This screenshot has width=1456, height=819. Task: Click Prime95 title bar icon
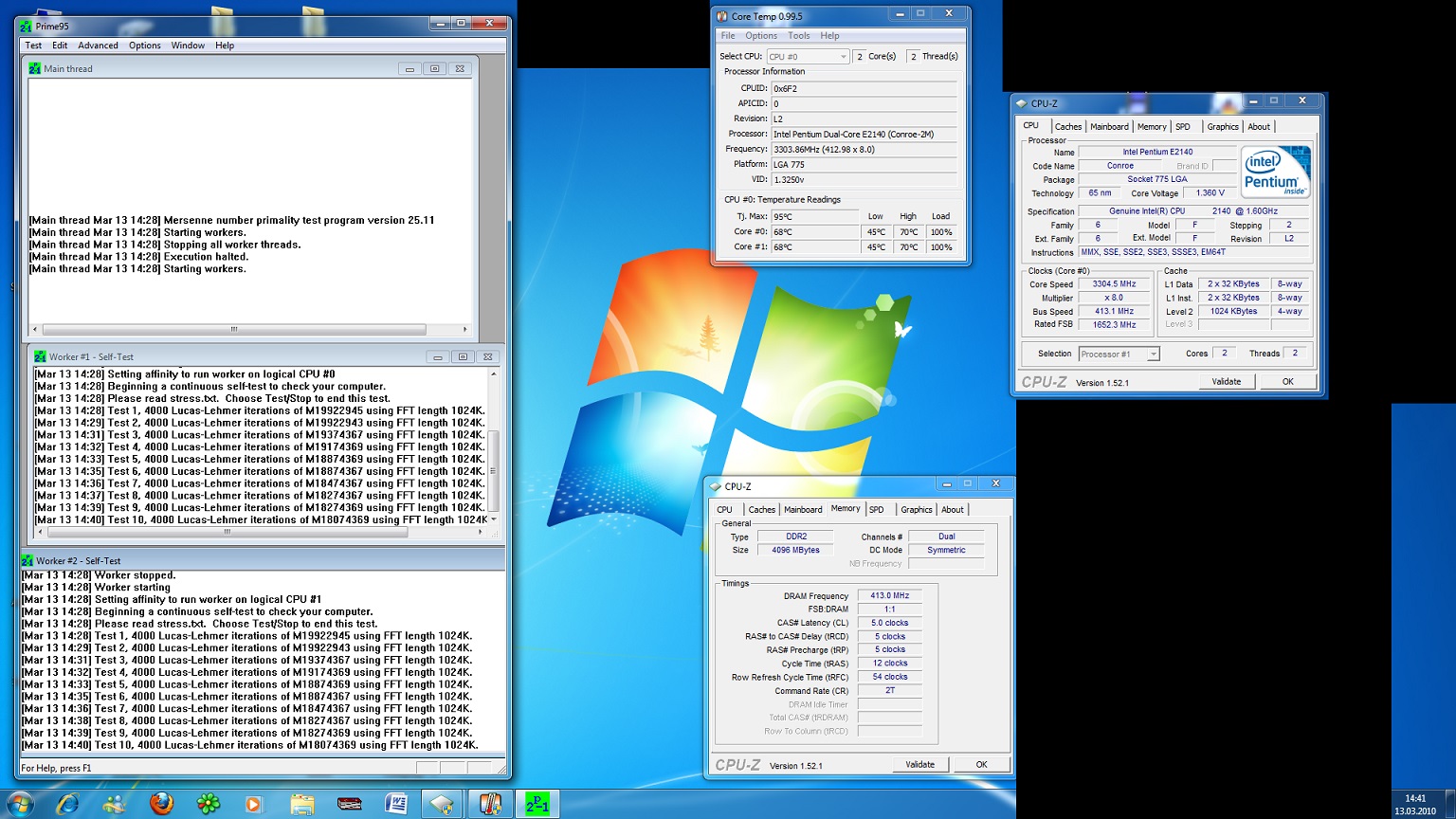tap(26, 26)
